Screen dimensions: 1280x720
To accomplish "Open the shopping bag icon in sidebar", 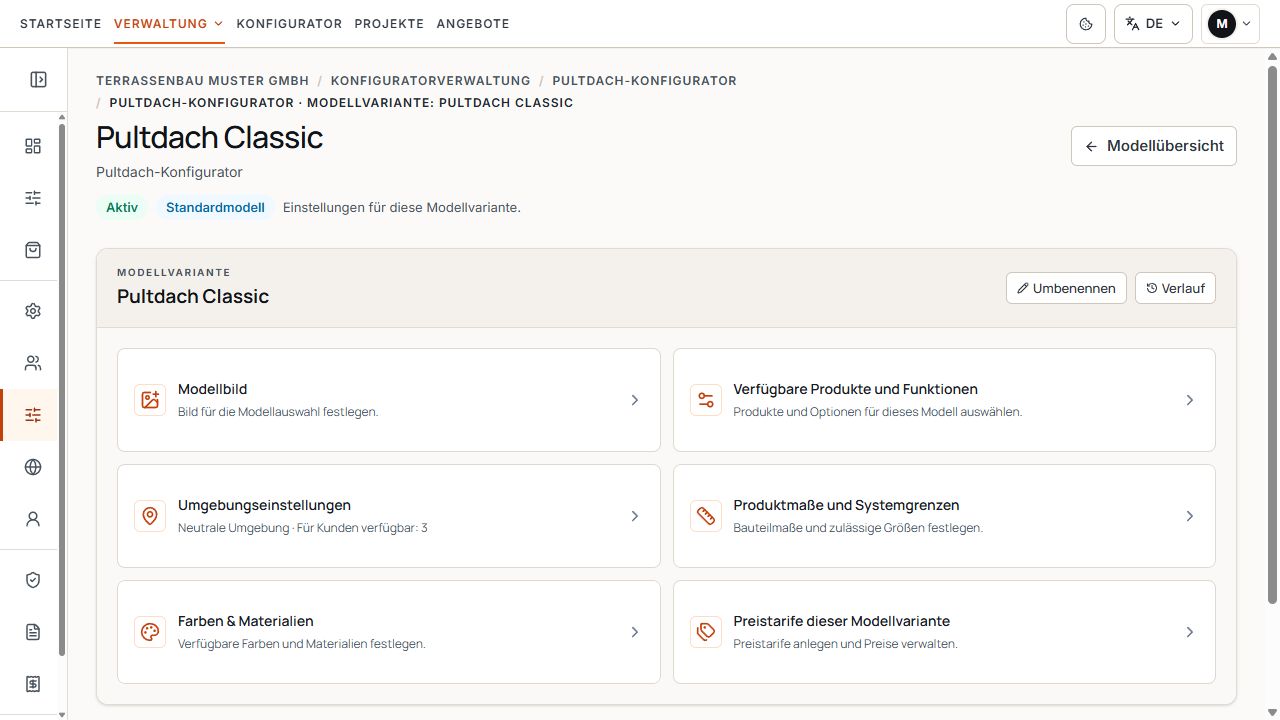I will point(33,250).
